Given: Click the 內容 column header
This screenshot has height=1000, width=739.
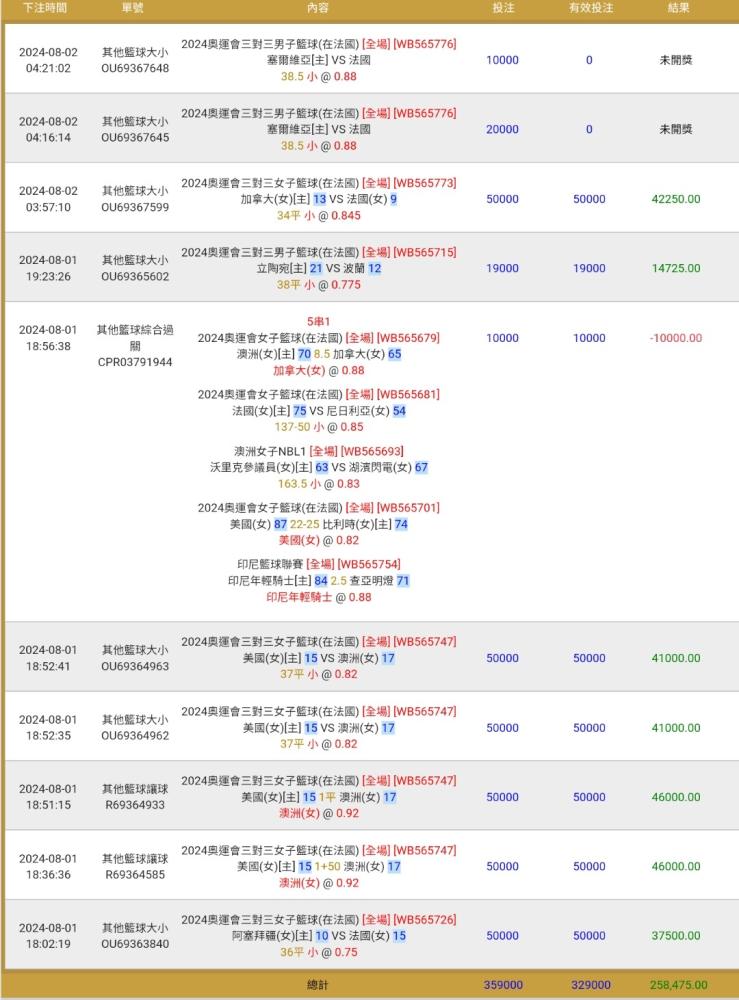Looking at the screenshot, I should pyautogui.click(x=318, y=8).
